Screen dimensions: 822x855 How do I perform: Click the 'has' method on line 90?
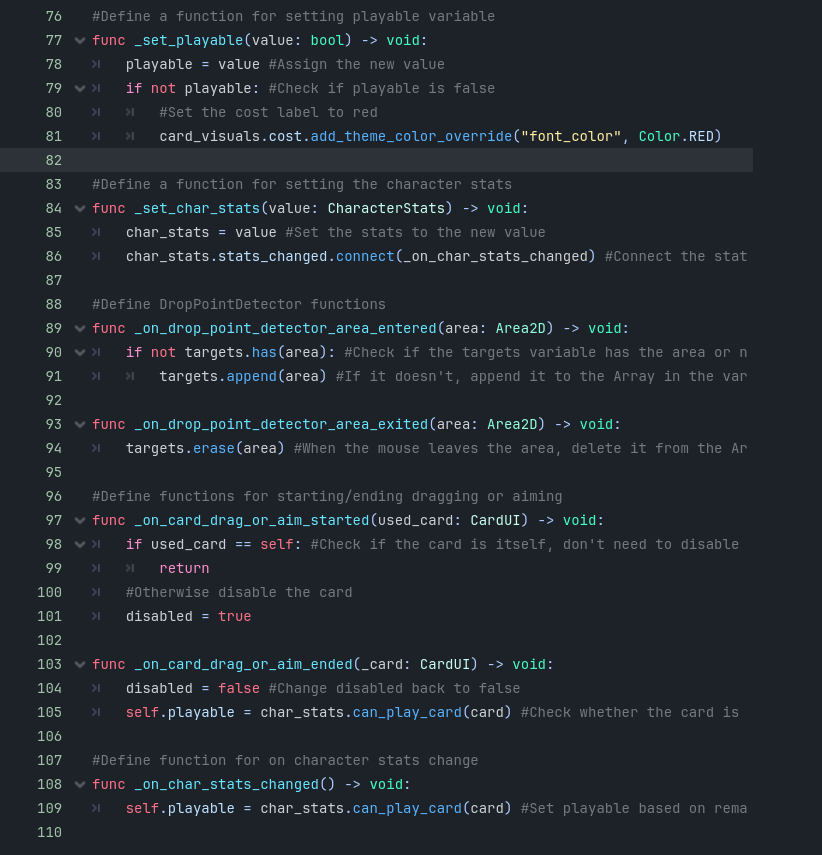click(x=264, y=352)
